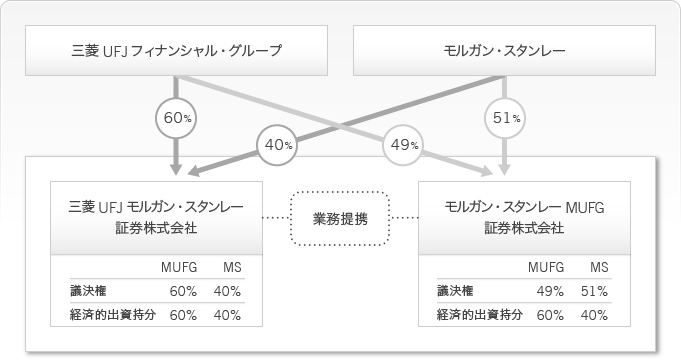This screenshot has height=360, width=681.
Task: Click MUFG column header in left table
Action: coord(179,267)
